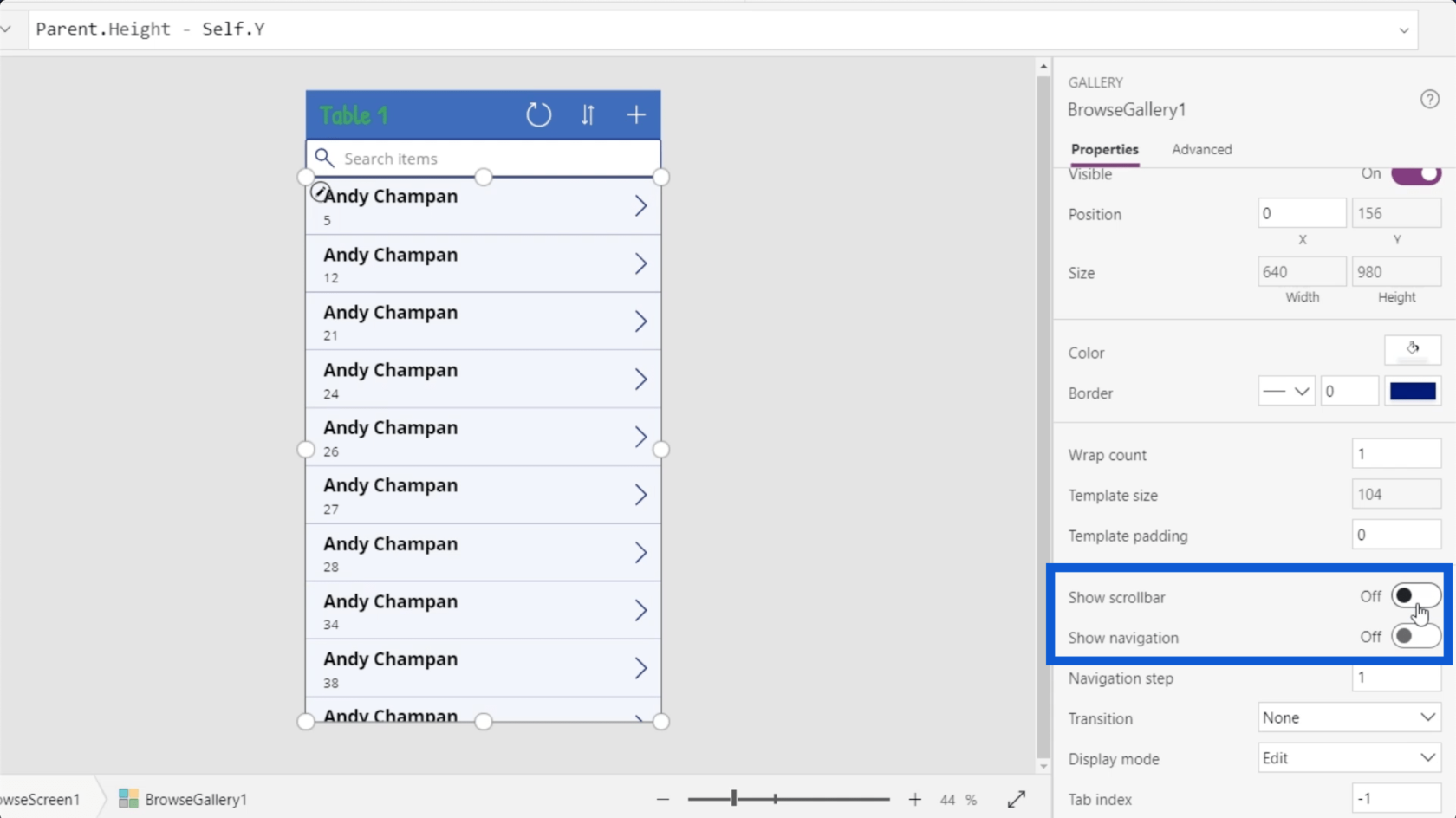This screenshot has width=1456, height=818.
Task: Click scrollbar down arrow of canvas
Action: click(1043, 766)
